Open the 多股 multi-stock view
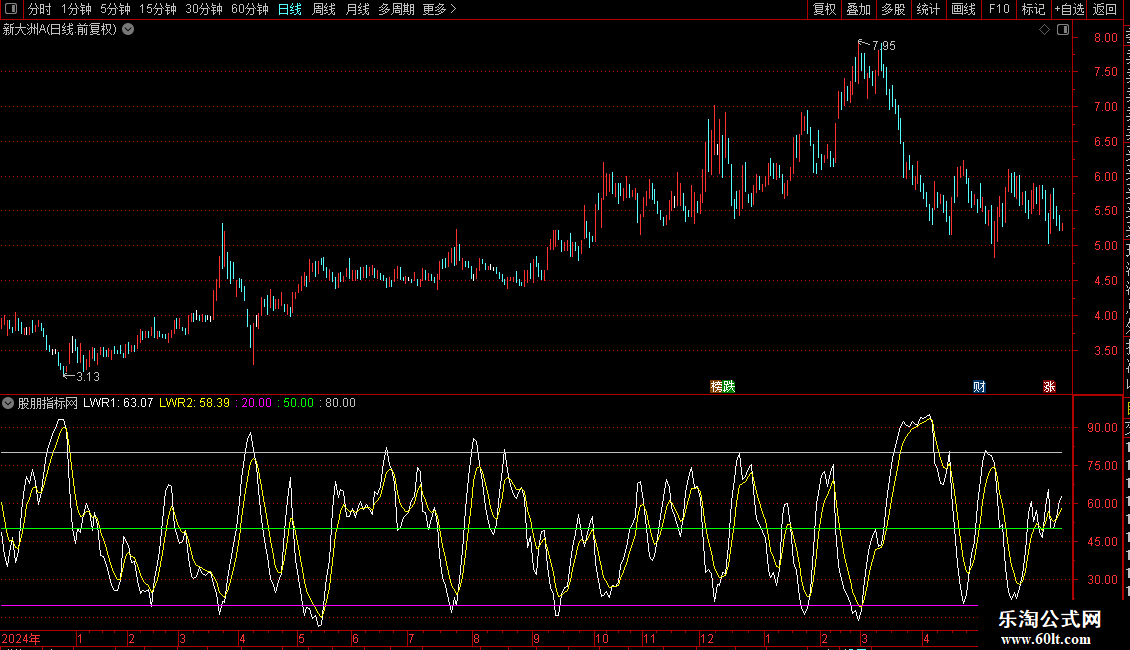 [x=893, y=9]
